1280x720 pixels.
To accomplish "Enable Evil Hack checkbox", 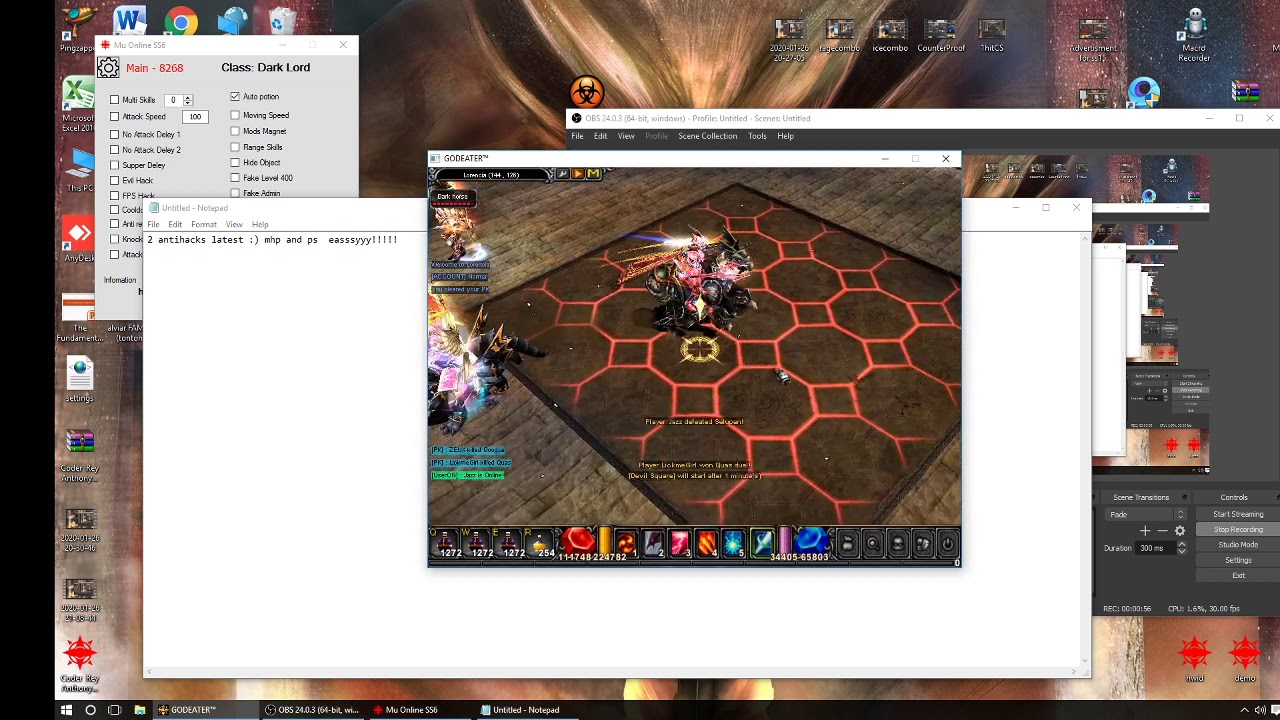I will [115, 180].
